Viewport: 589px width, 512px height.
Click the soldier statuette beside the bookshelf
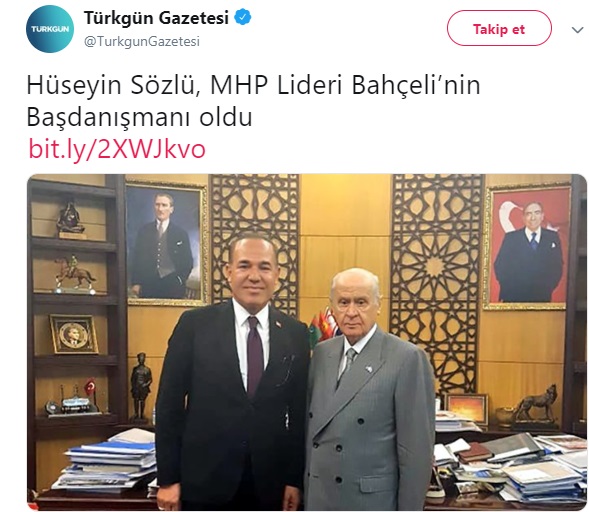[x=141, y=387]
